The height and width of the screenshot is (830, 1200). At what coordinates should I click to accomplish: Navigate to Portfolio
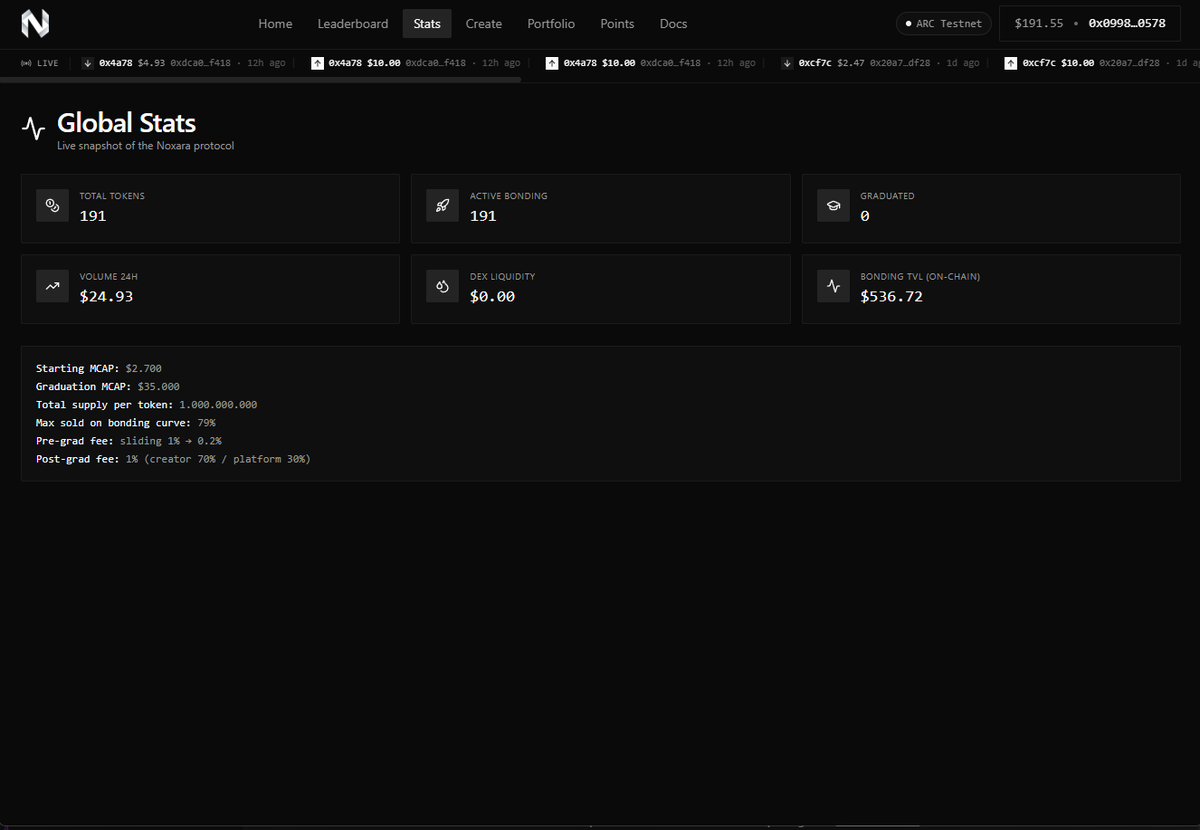(x=551, y=23)
